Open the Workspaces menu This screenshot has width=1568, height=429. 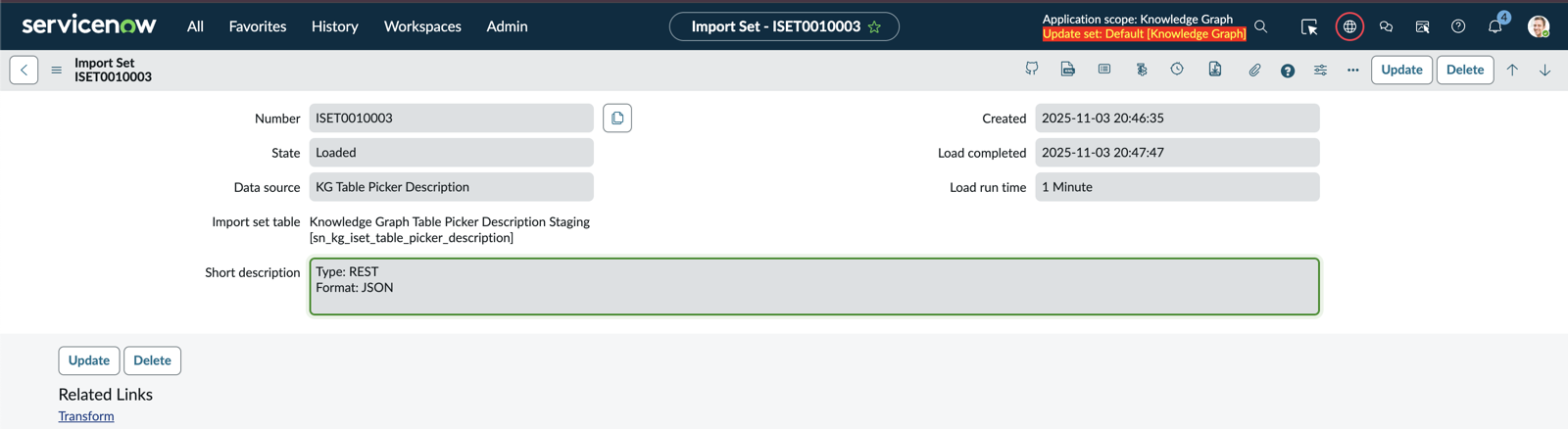point(422,26)
